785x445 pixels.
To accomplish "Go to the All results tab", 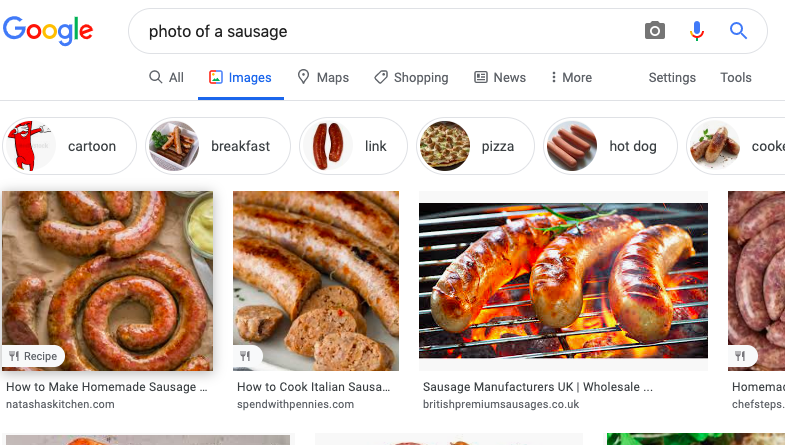I will coord(166,77).
